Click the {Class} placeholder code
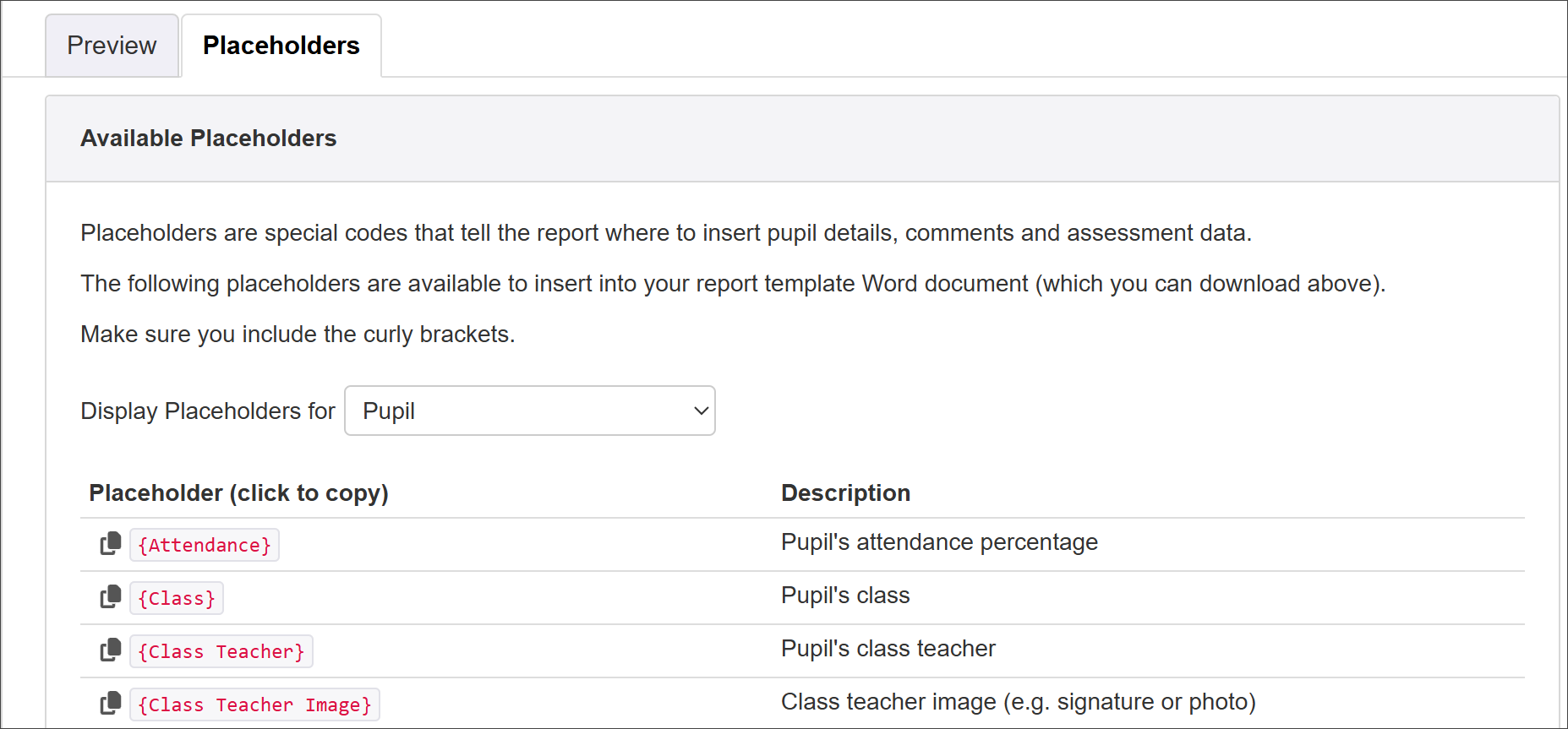Image resolution: width=1568 pixels, height=729 pixels. [x=177, y=598]
